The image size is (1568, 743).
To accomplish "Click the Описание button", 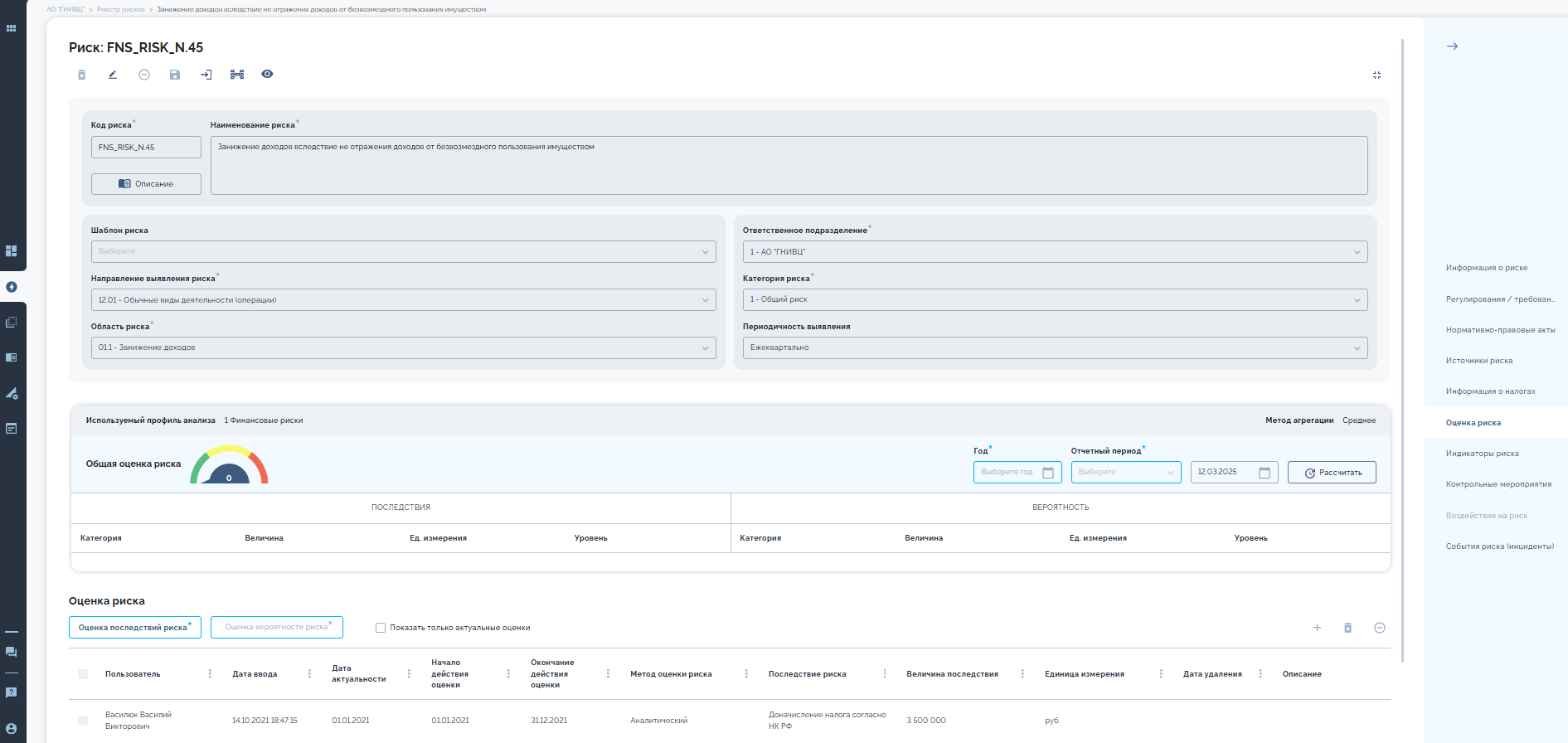I will click(146, 184).
